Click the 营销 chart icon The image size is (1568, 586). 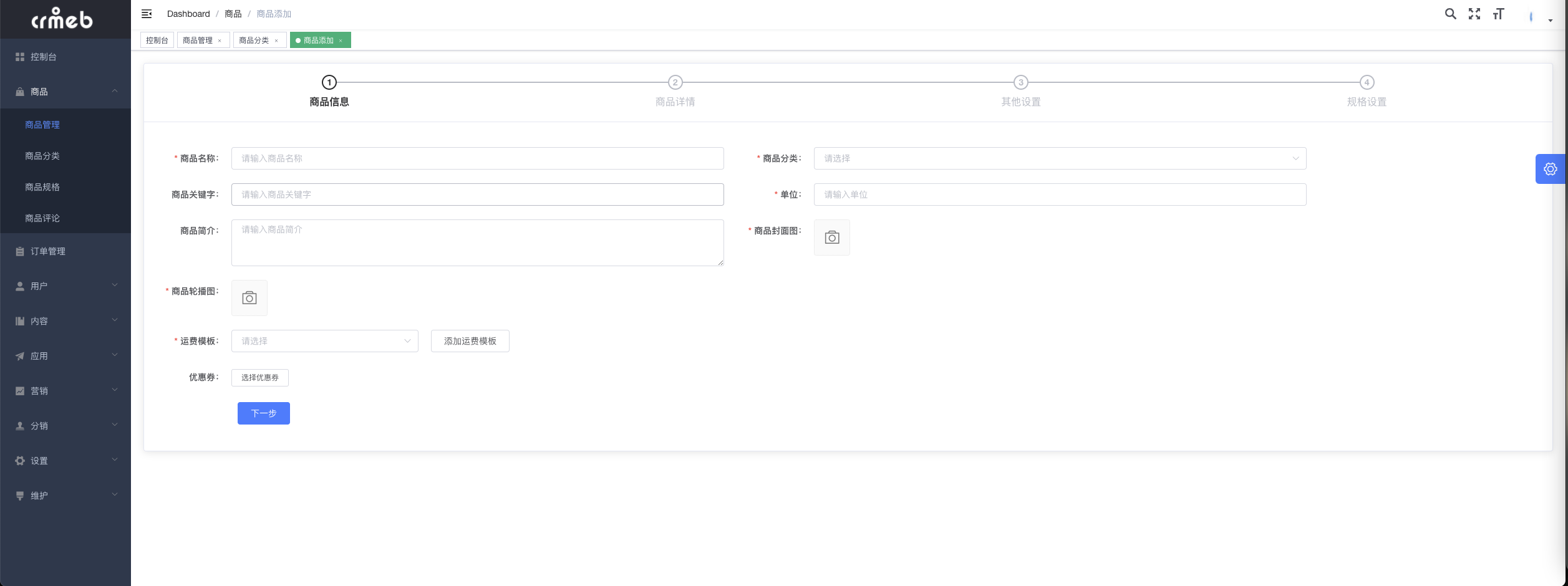(x=20, y=391)
